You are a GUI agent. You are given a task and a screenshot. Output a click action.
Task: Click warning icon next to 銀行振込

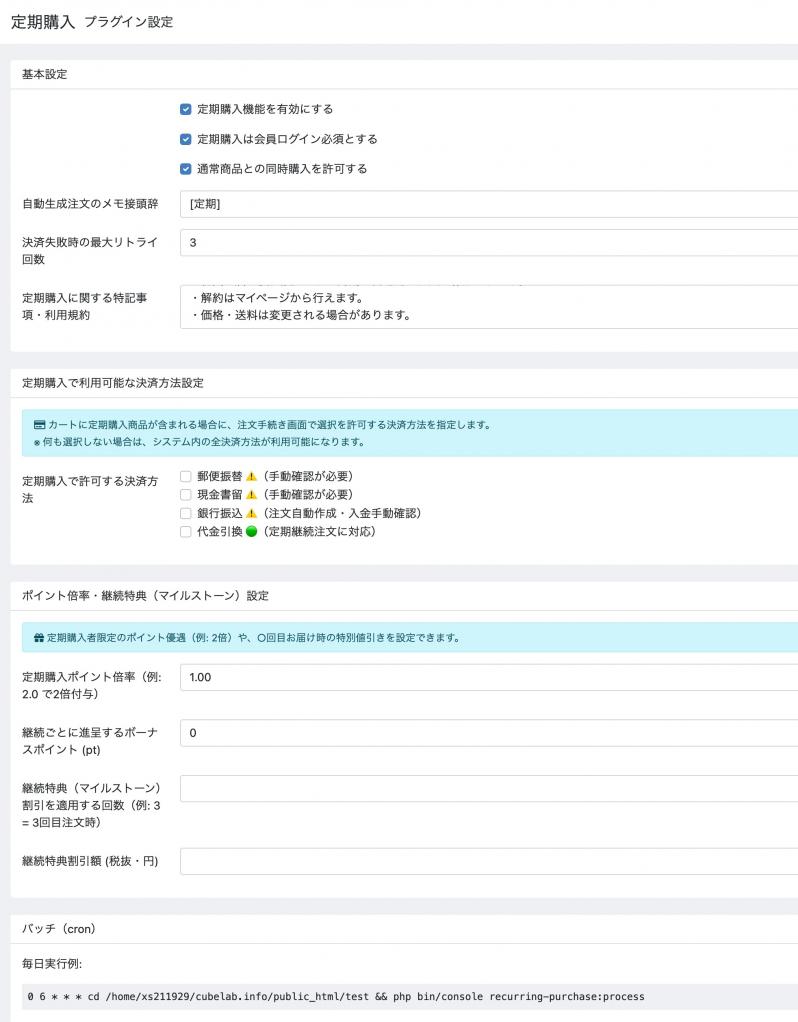tap(252, 514)
